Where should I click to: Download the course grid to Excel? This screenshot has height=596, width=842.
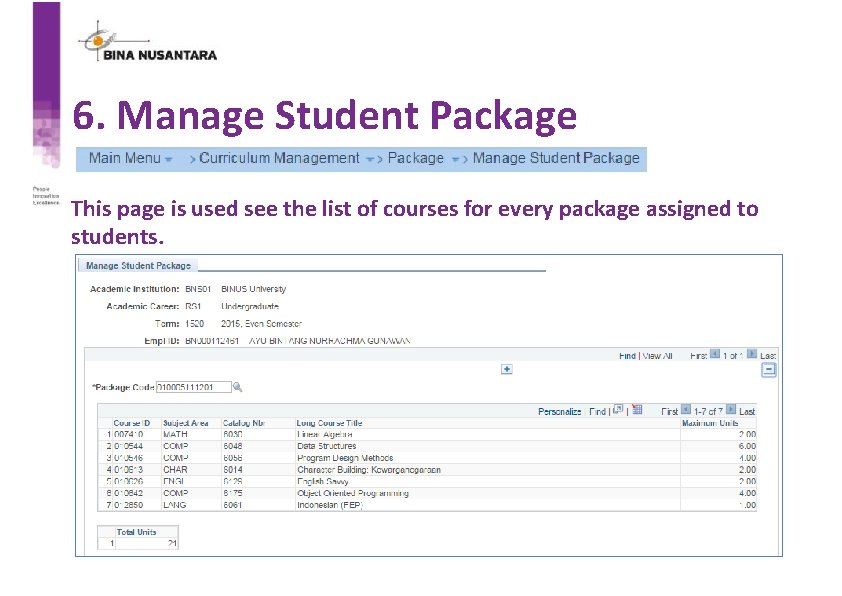click(638, 410)
